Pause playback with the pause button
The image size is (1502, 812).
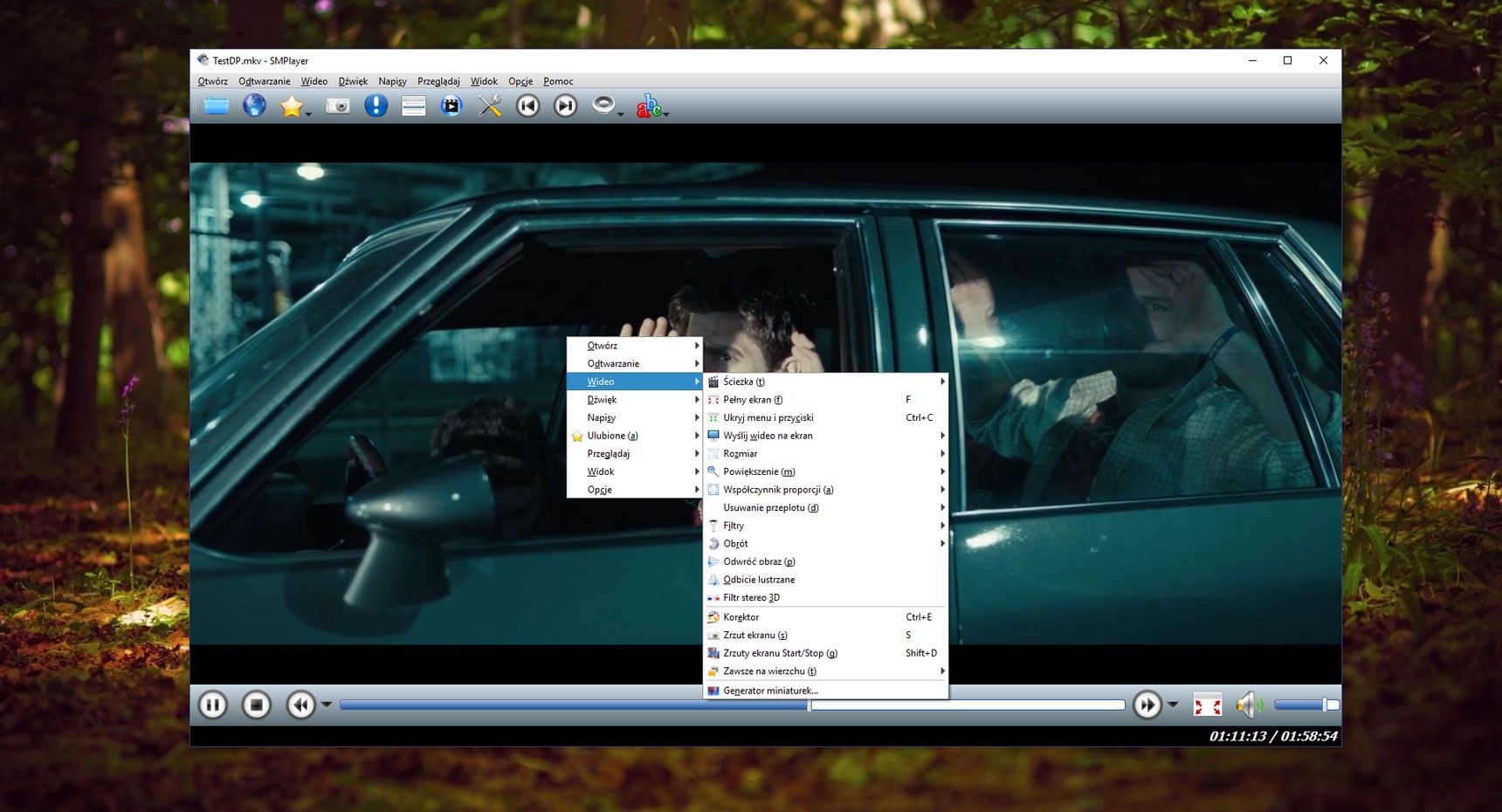[212, 705]
